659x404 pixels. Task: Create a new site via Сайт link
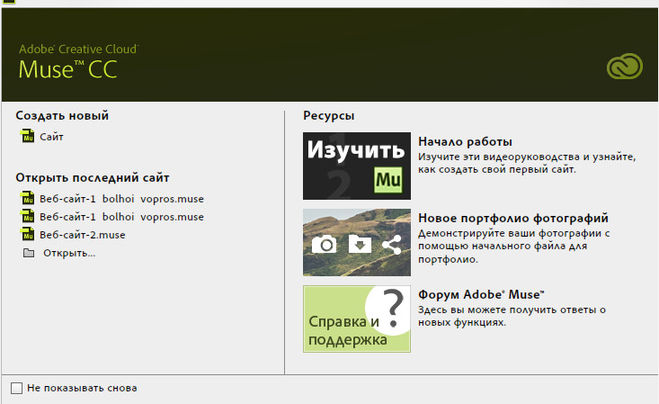pyautogui.click(x=51, y=137)
